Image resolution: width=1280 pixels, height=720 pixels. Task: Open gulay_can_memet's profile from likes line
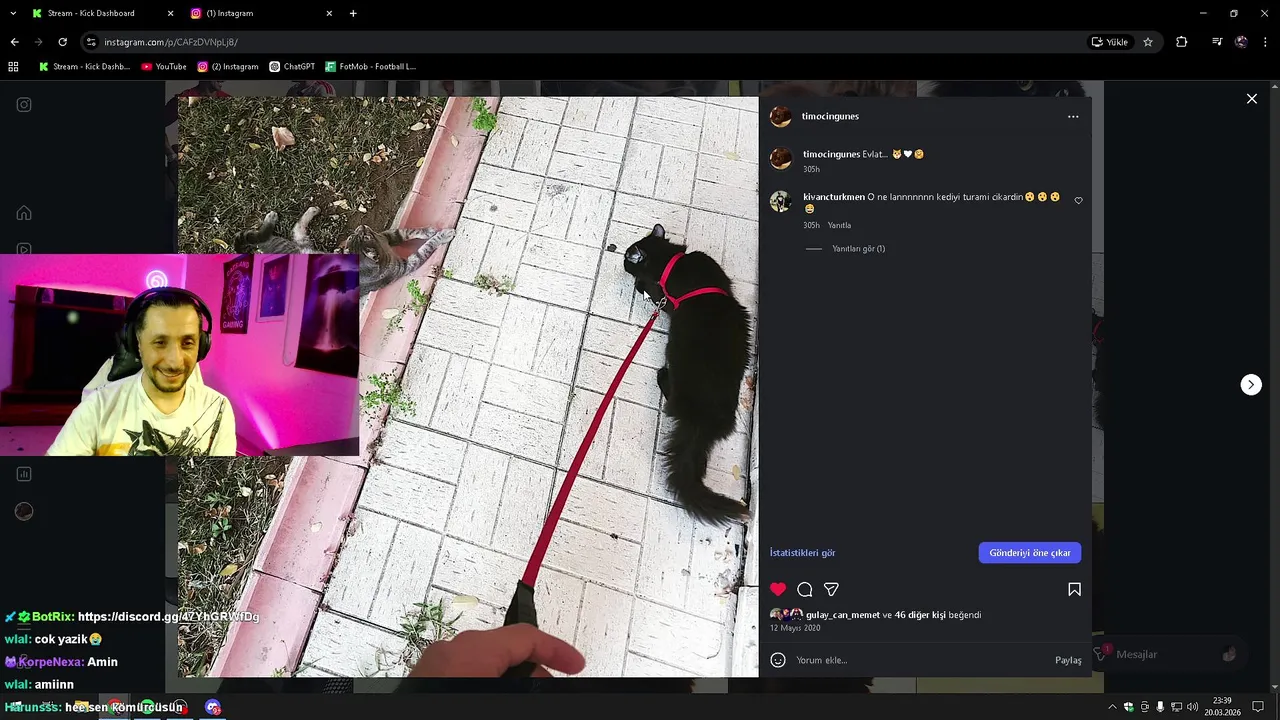[843, 615]
